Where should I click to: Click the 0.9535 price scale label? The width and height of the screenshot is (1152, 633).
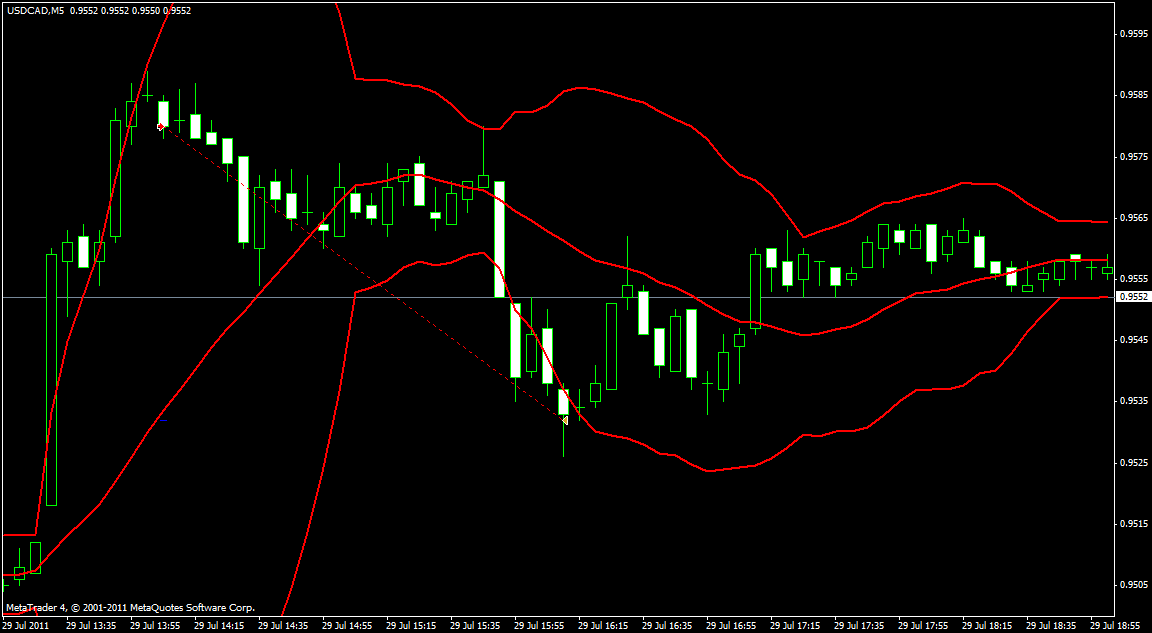[1133, 402]
